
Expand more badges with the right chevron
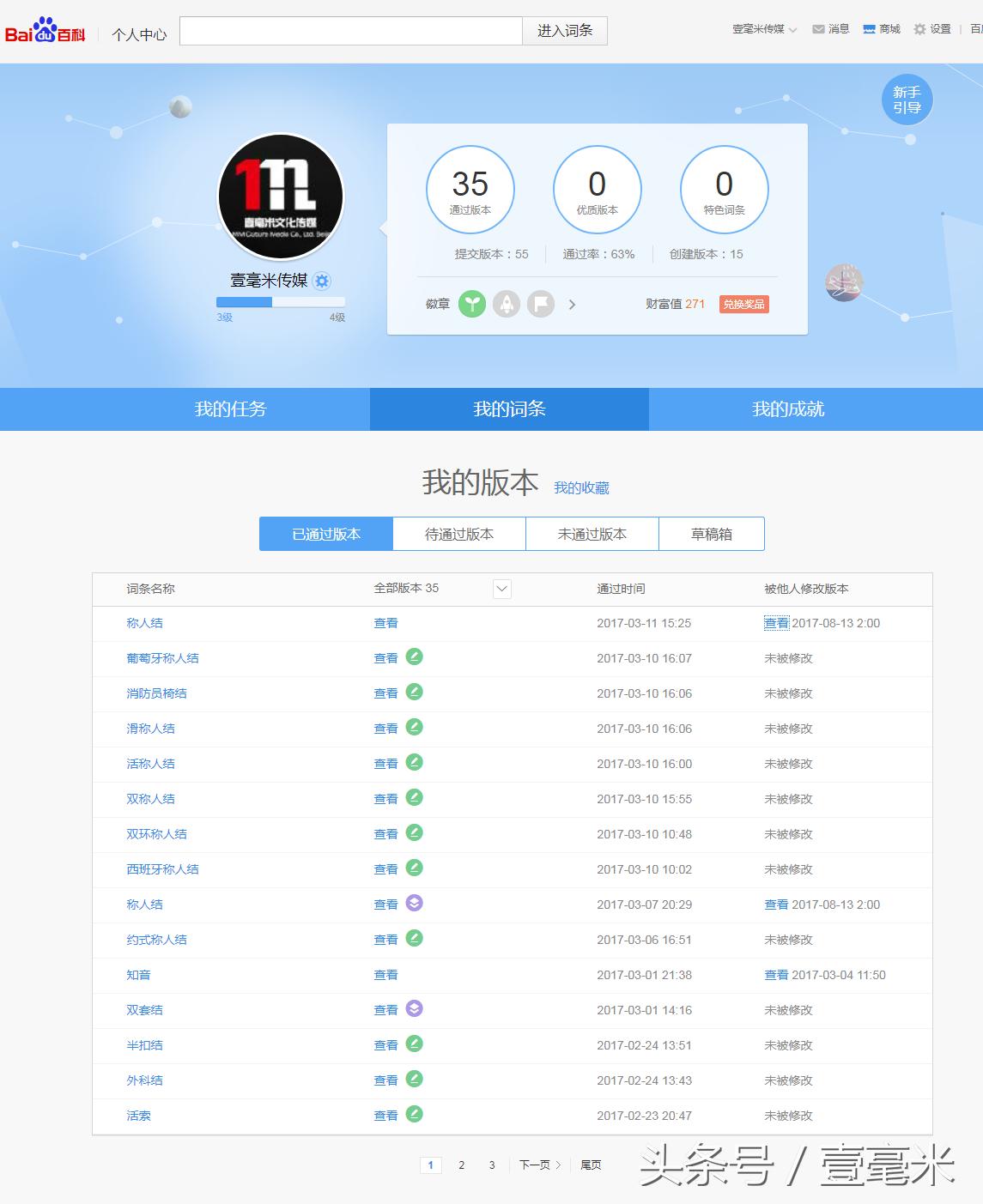click(572, 304)
